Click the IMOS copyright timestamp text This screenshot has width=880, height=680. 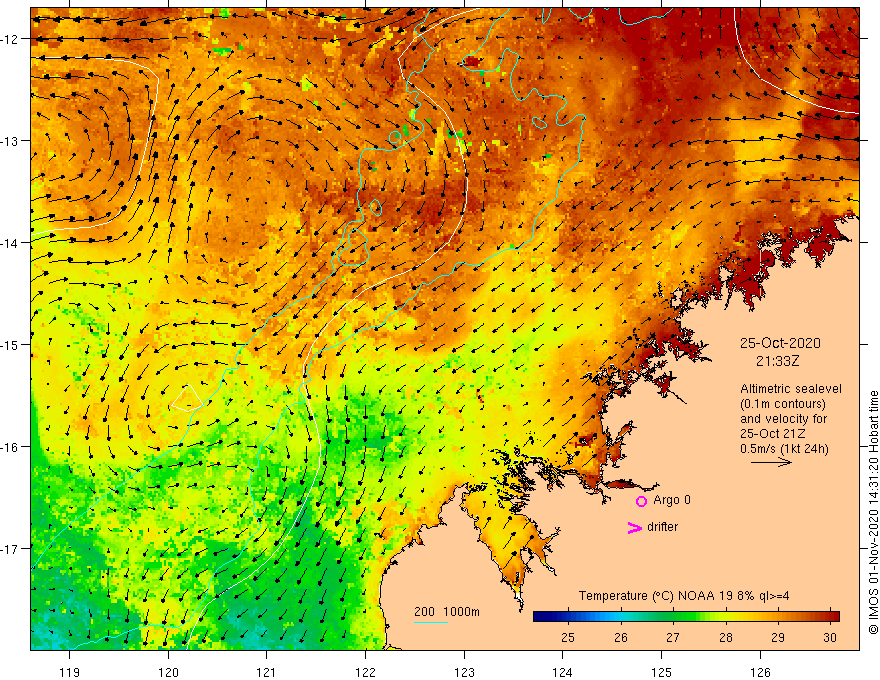873,512
